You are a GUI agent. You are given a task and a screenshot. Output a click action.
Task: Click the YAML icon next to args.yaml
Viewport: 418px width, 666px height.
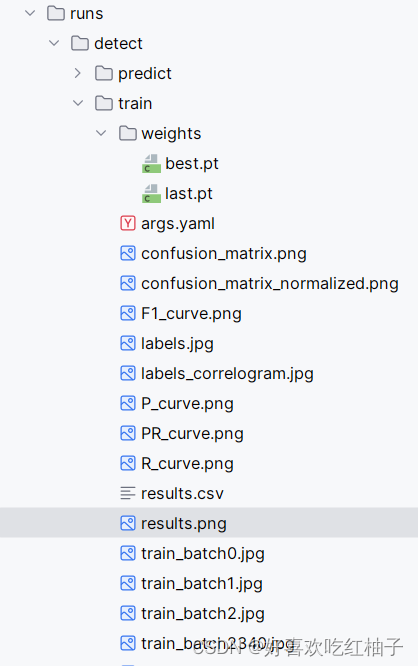point(128,223)
